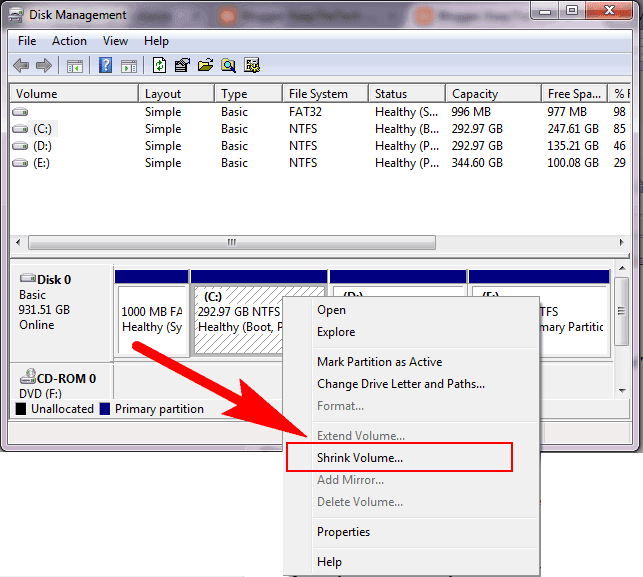Click the black Unallocated legend swatch
Screen dimensions: 643x577
point(21,409)
